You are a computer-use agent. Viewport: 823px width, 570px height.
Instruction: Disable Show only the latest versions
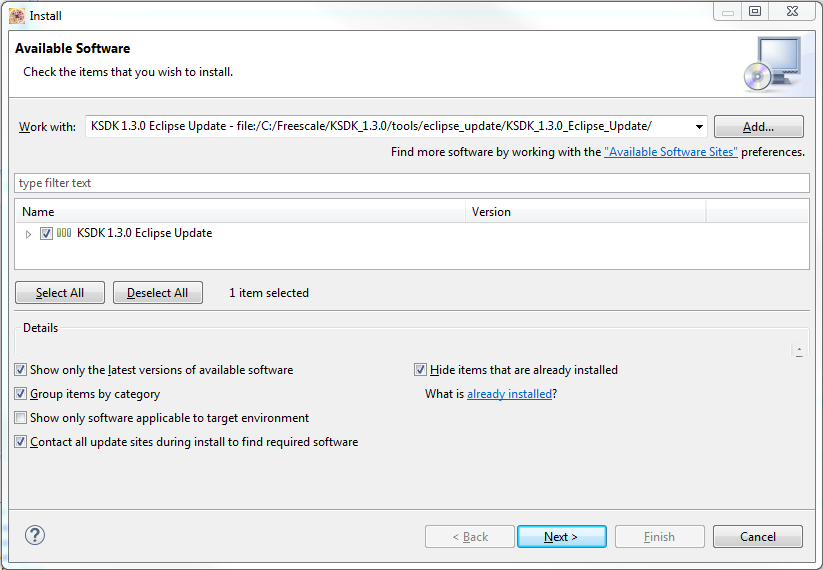click(21, 370)
